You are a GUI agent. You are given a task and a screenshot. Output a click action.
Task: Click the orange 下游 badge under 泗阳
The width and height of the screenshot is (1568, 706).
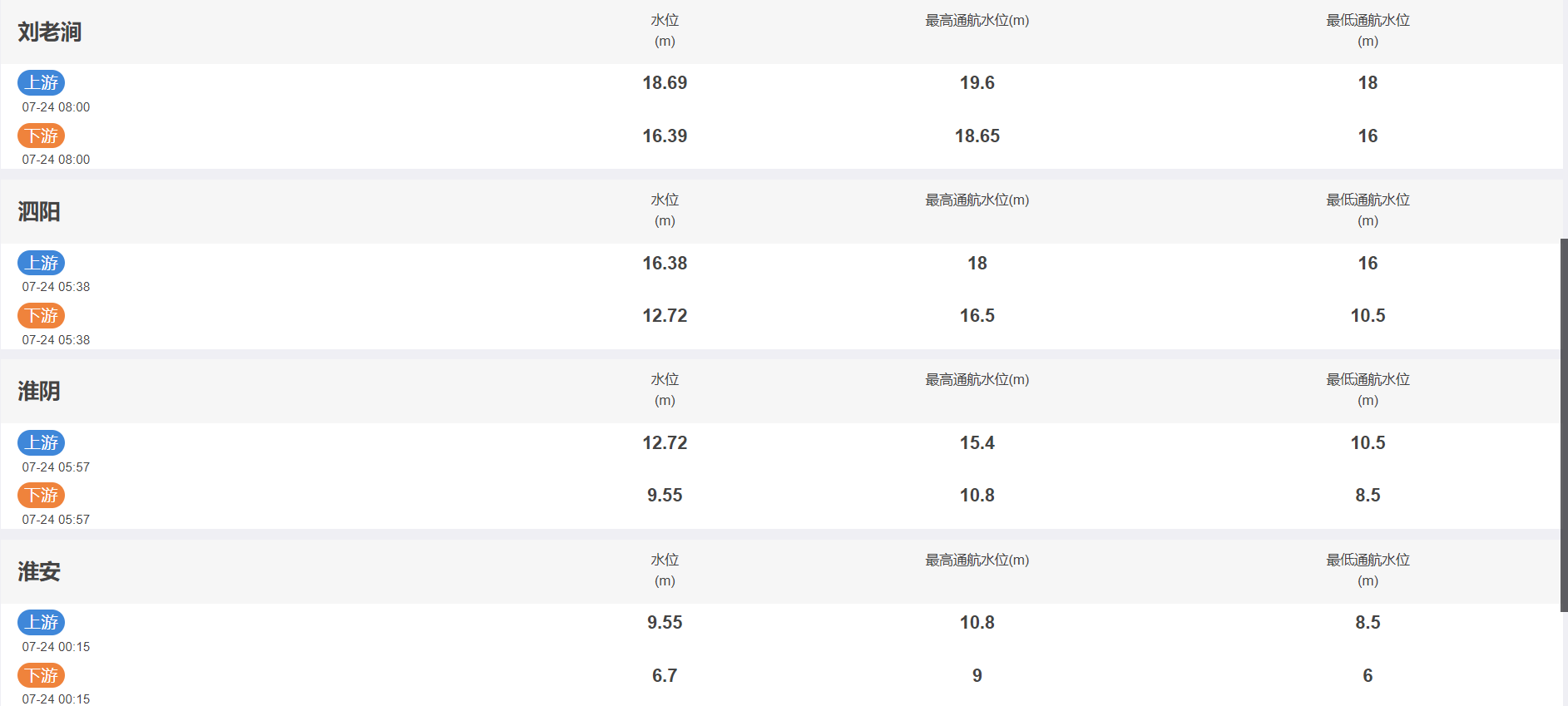pos(41,315)
